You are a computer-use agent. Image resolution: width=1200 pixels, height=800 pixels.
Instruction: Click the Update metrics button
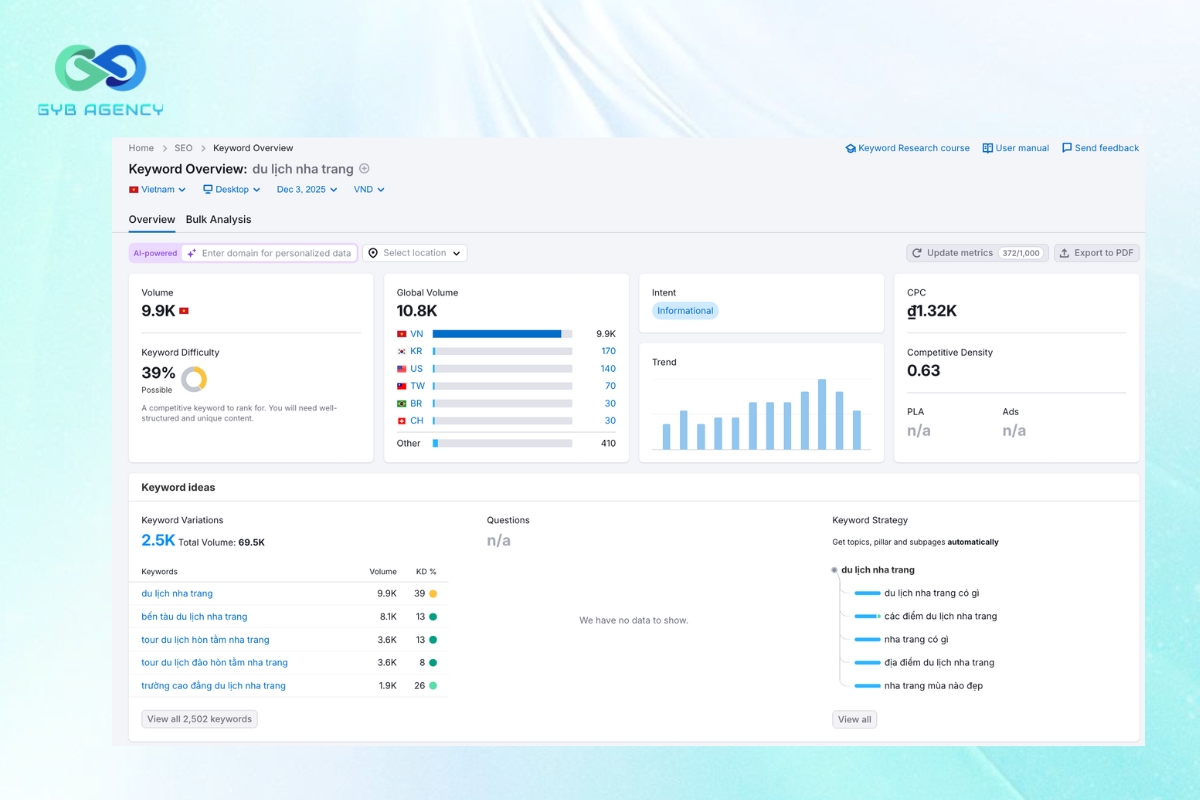click(977, 253)
